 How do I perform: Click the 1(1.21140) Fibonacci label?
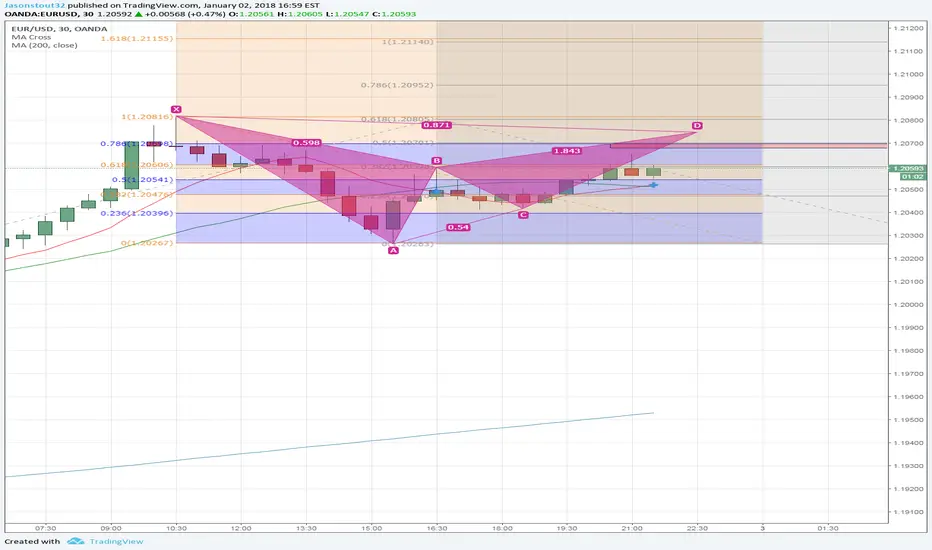point(408,42)
